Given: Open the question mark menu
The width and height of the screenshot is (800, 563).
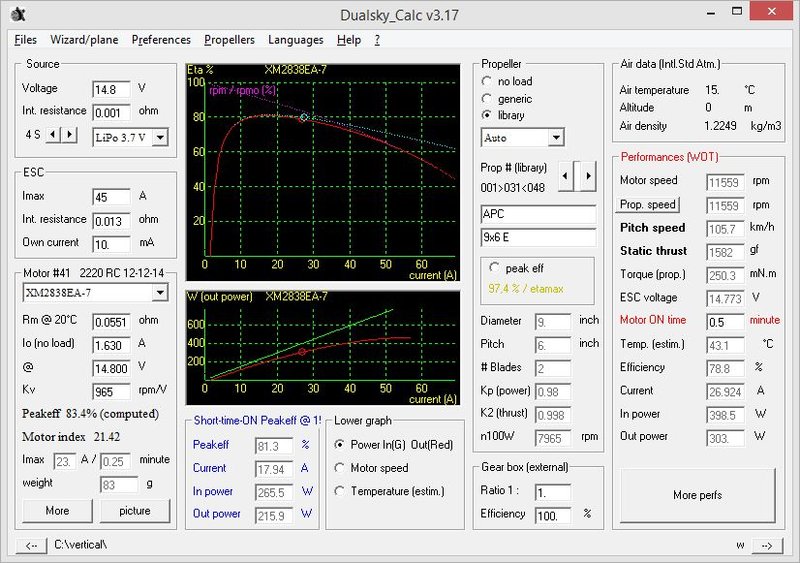Looking at the screenshot, I should coord(377,40).
